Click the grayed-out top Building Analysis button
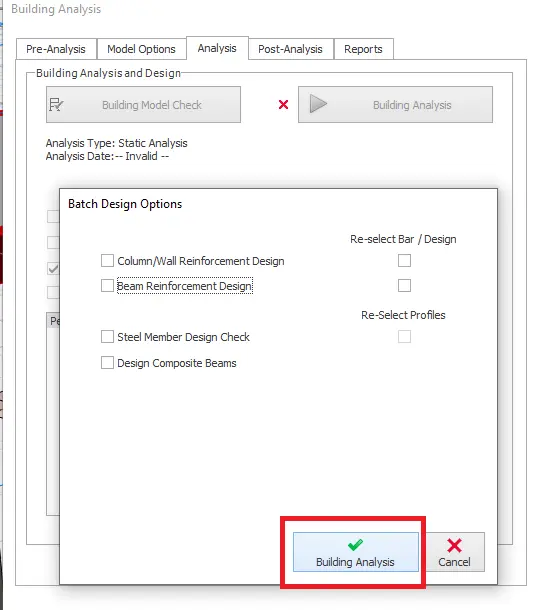Image resolution: width=554 pixels, height=610 pixels. (395, 104)
